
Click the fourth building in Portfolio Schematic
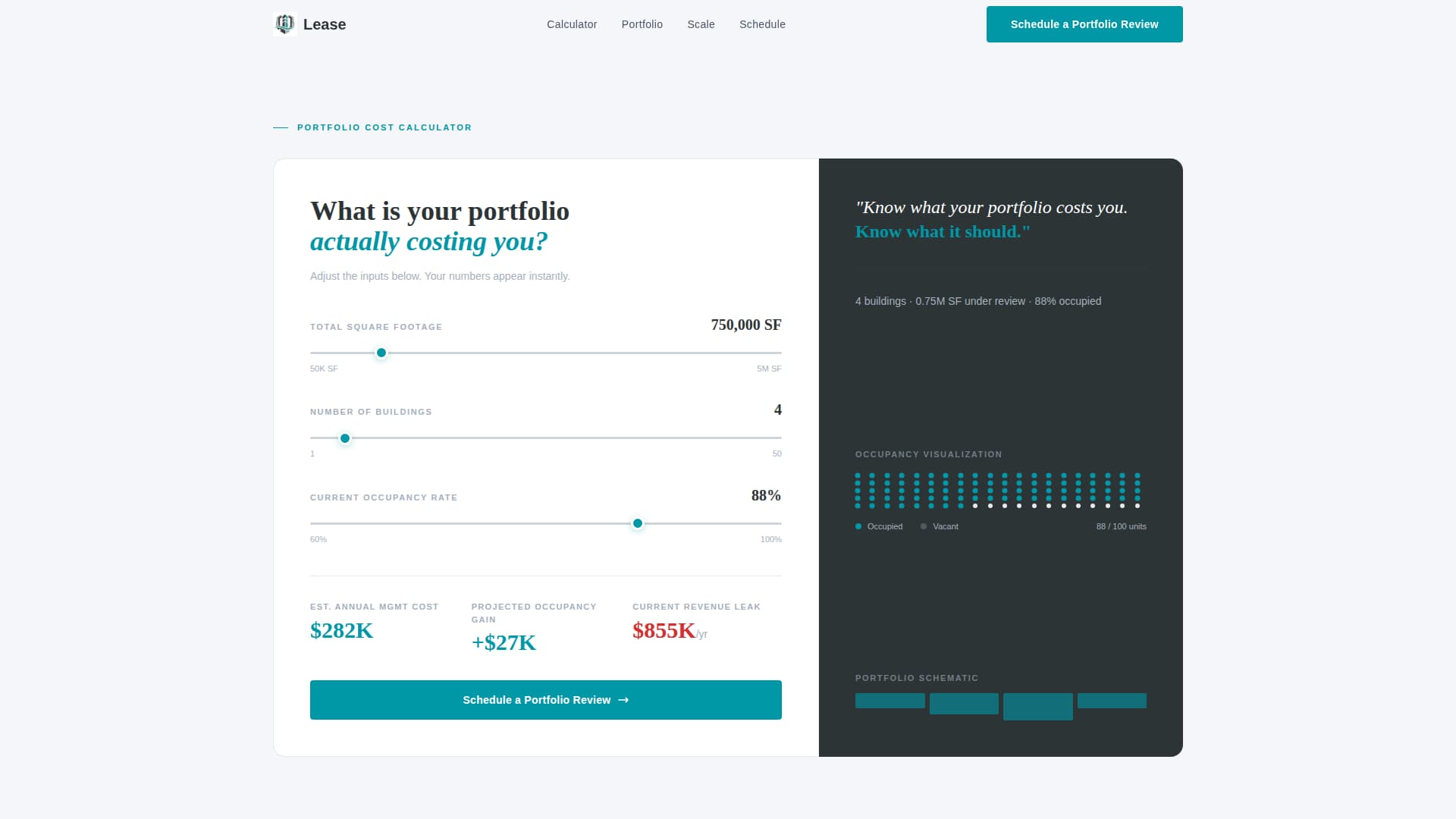pos(1112,700)
